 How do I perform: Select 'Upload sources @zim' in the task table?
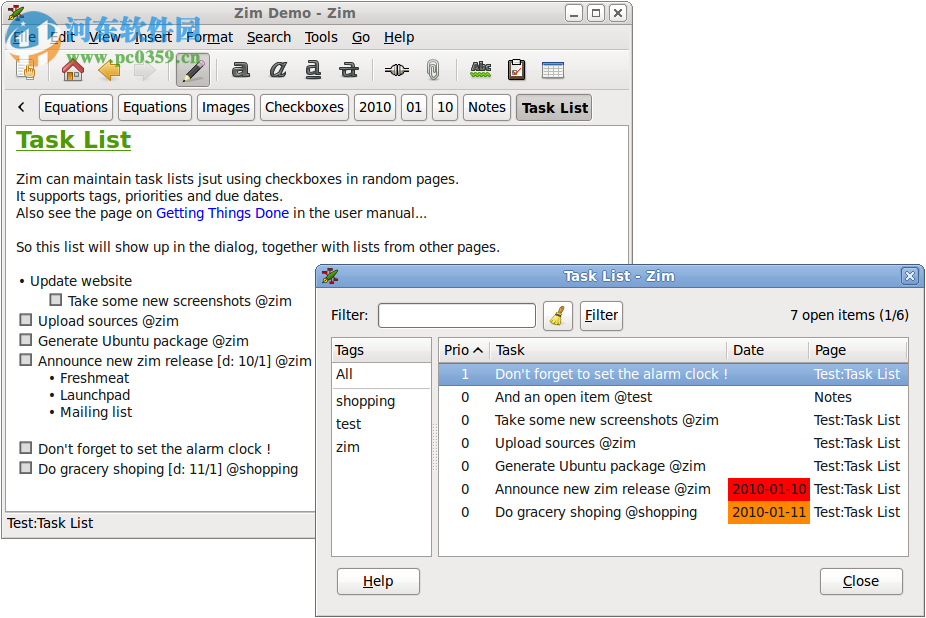[673, 444]
